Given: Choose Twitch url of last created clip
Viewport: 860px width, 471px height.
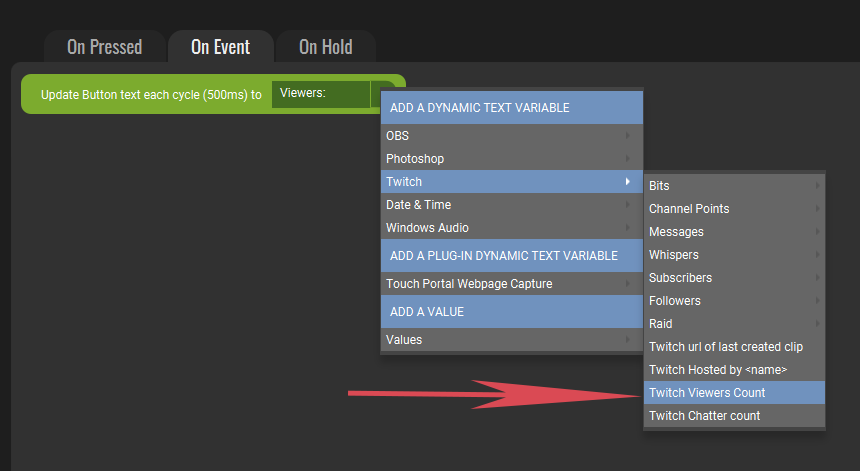Looking at the screenshot, I should pos(734,347).
